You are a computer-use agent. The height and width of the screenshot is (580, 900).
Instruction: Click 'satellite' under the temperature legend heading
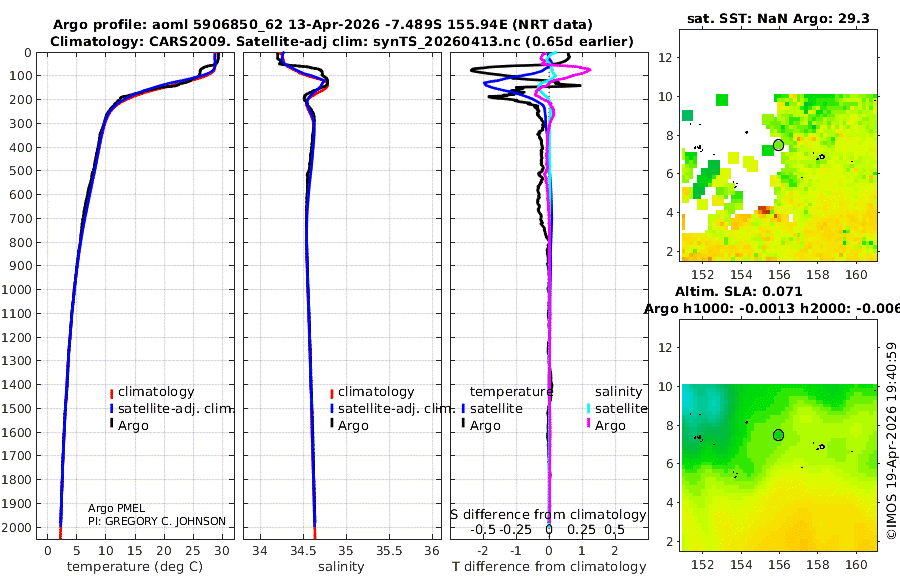[496, 409]
